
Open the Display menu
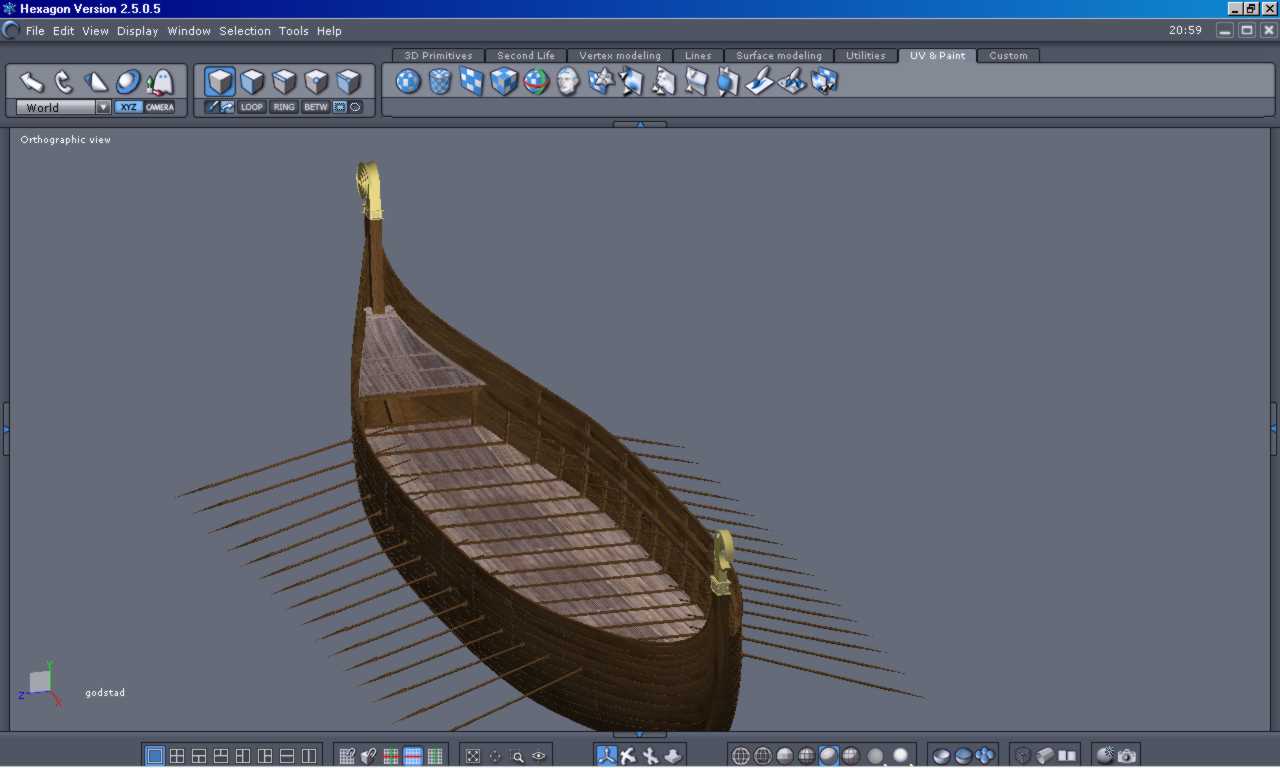137,31
